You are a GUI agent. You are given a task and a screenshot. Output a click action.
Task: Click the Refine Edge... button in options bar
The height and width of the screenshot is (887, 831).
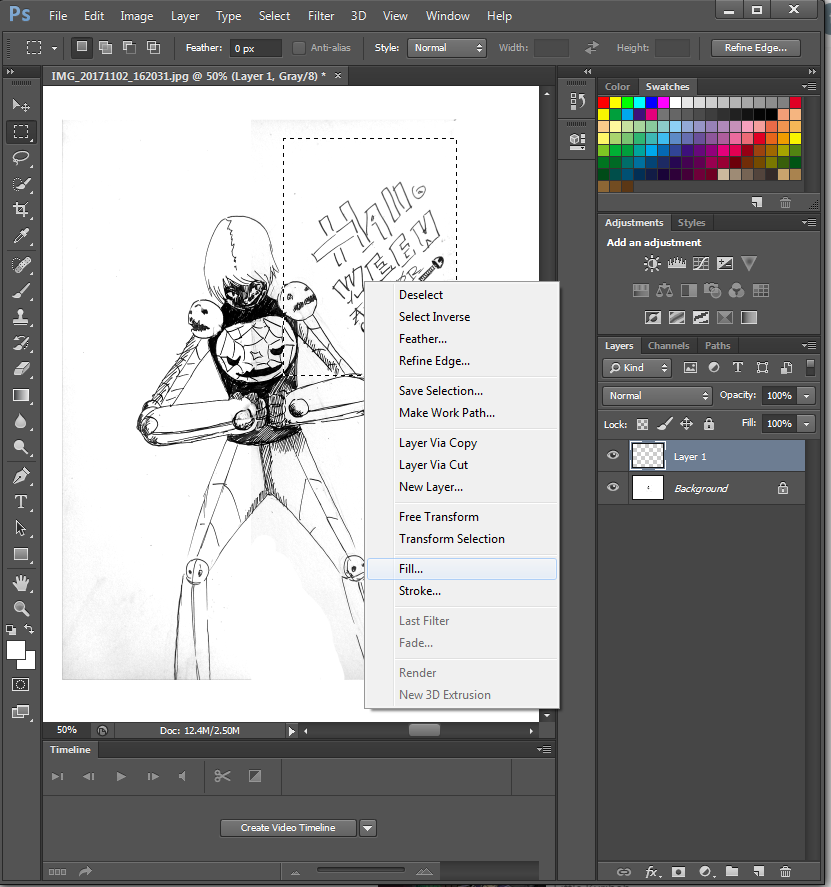tap(756, 48)
